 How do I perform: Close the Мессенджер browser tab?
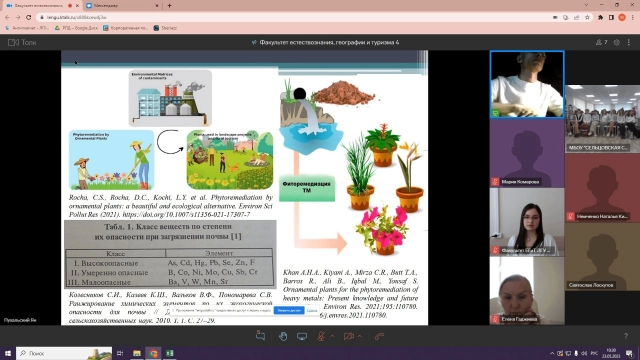[x=157, y=6]
